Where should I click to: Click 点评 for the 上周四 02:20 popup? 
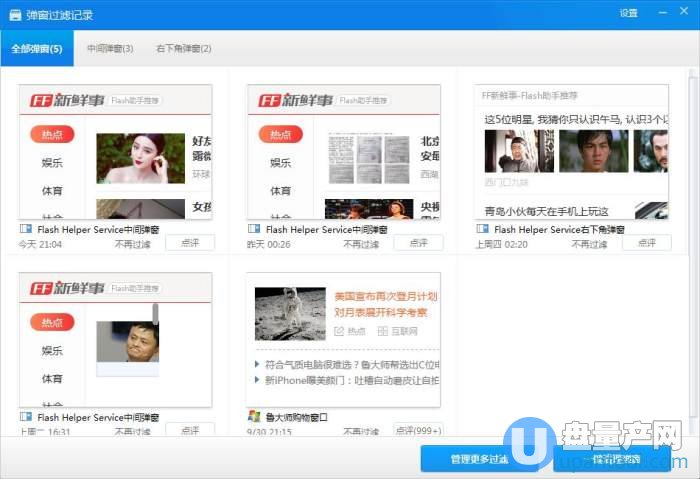[647, 243]
